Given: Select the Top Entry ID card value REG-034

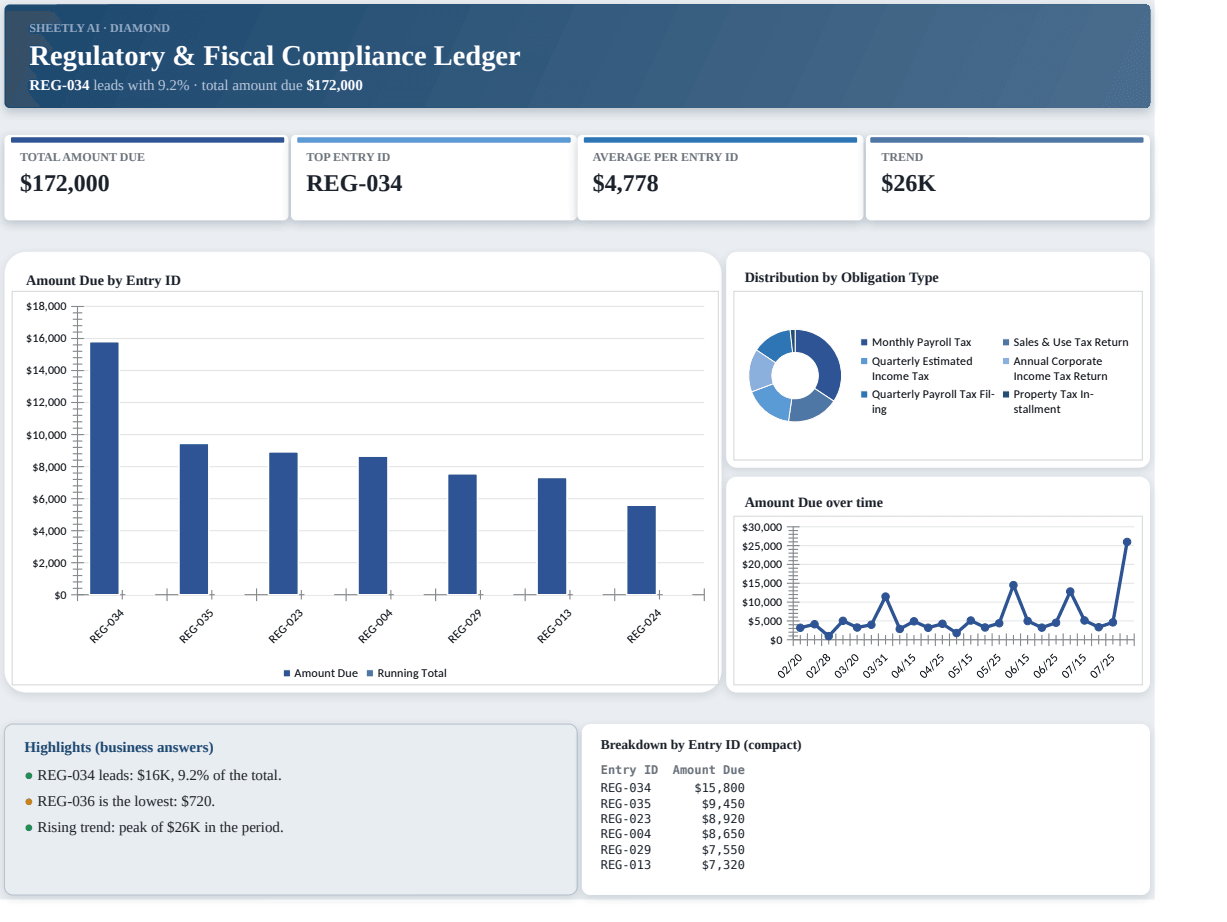Looking at the screenshot, I should [354, 183].
